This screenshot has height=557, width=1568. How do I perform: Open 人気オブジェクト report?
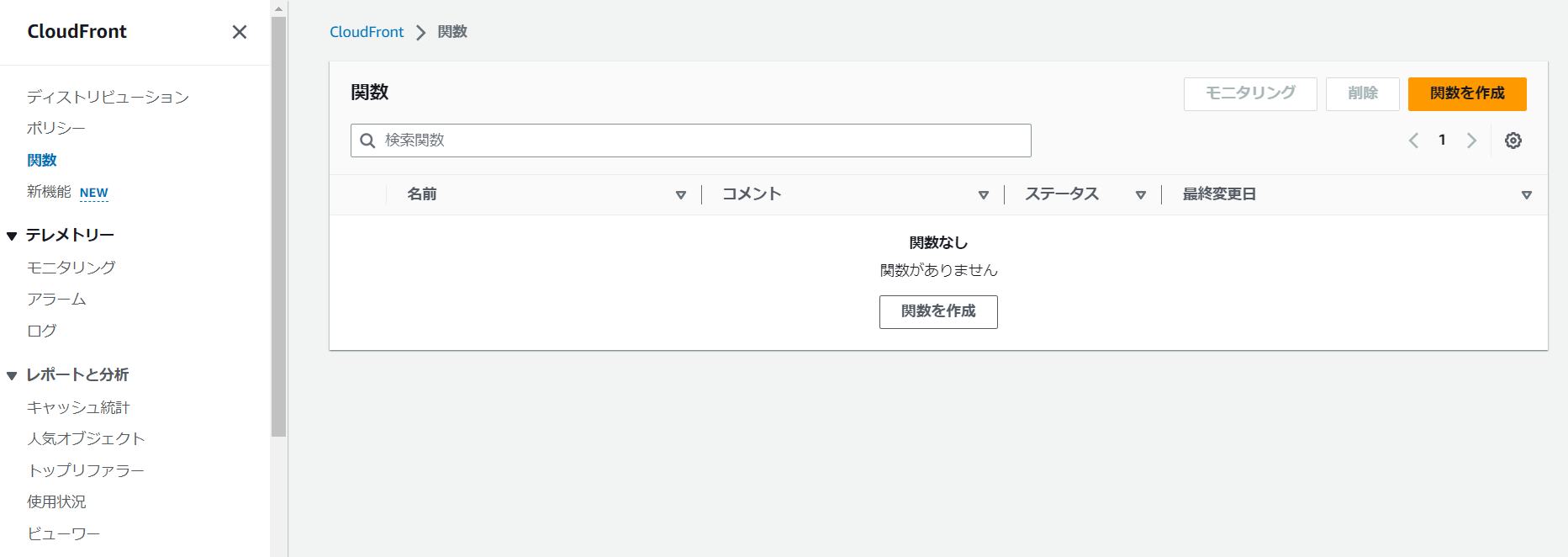pyautogui.click(x=86, y=438)
